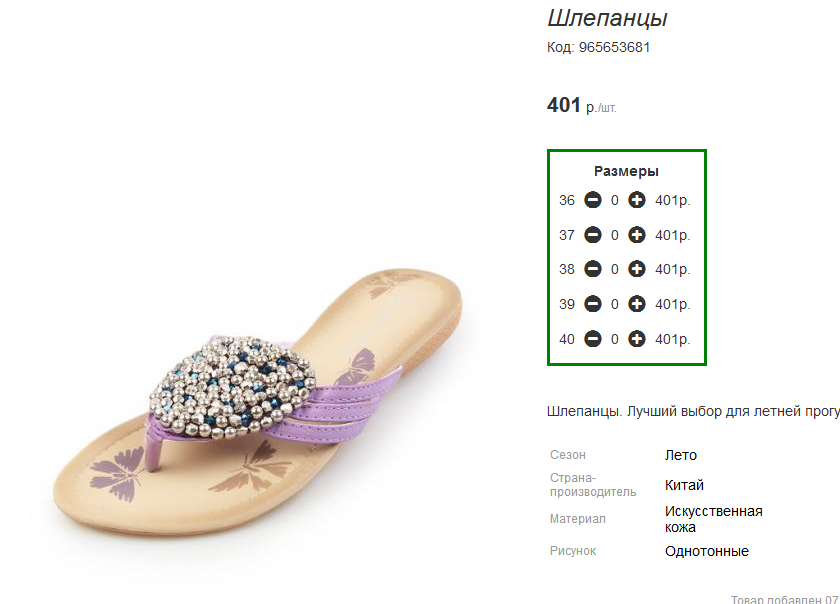
Task: Decrease quantity for size 36
Action: point(592,200)
